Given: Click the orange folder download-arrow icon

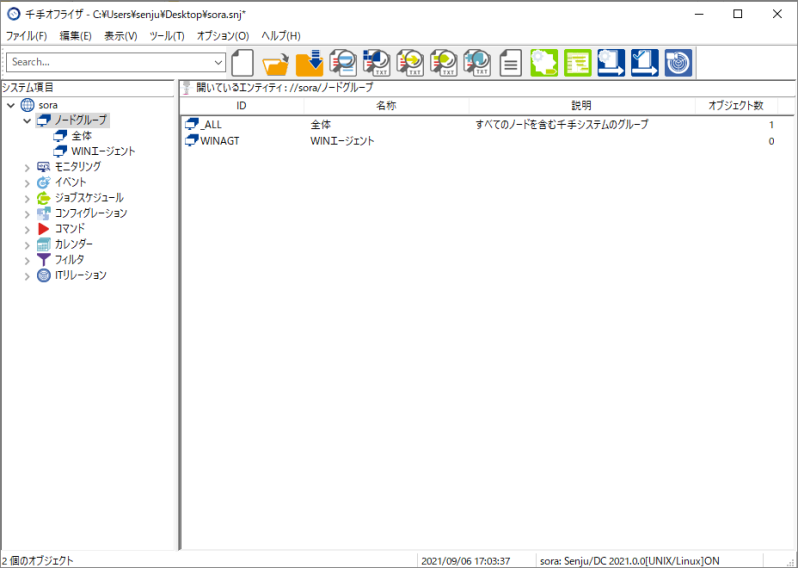Looking at the screenshot, I should [x=309, y=63].
